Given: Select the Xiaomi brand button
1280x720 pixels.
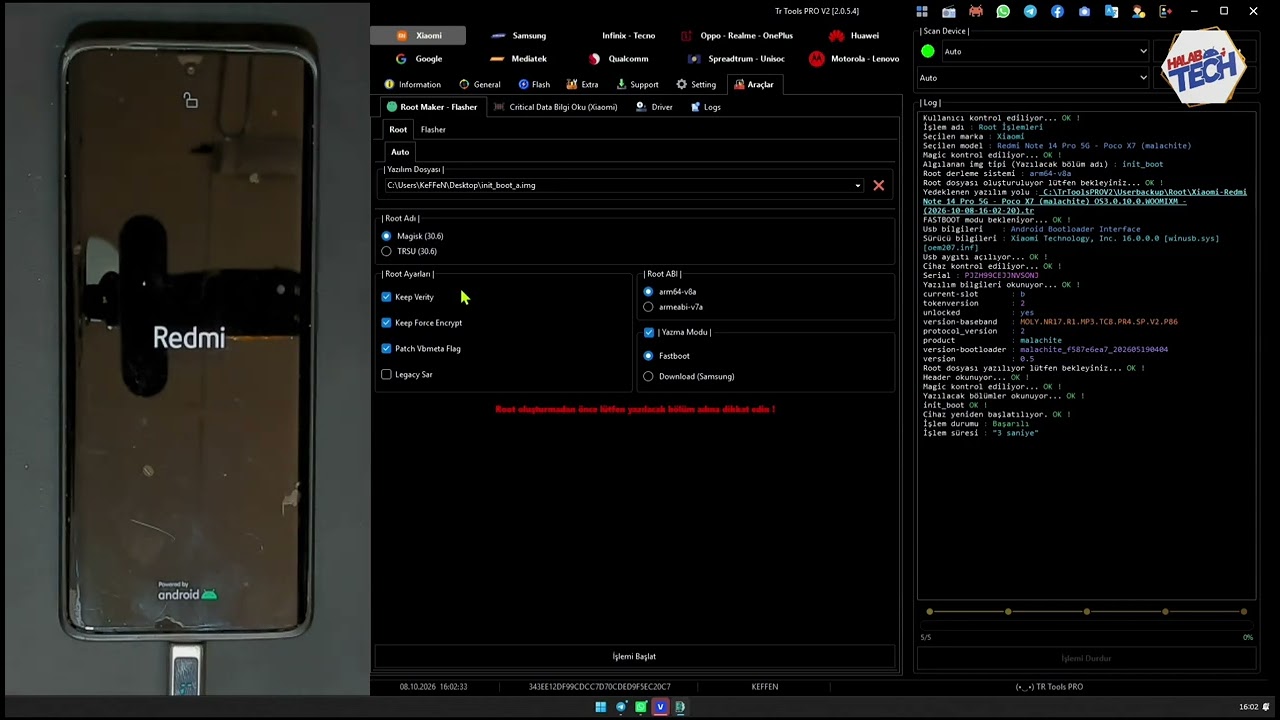Looking at the screenshot, I should click(418, 35).
